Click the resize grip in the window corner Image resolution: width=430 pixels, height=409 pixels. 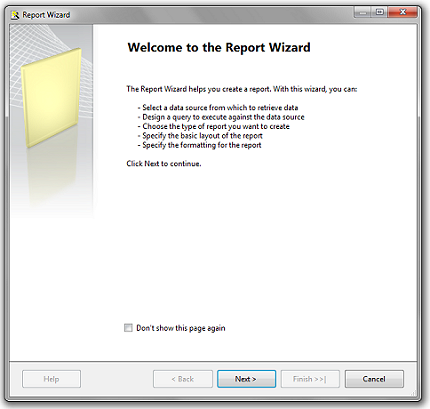point(414,394)
